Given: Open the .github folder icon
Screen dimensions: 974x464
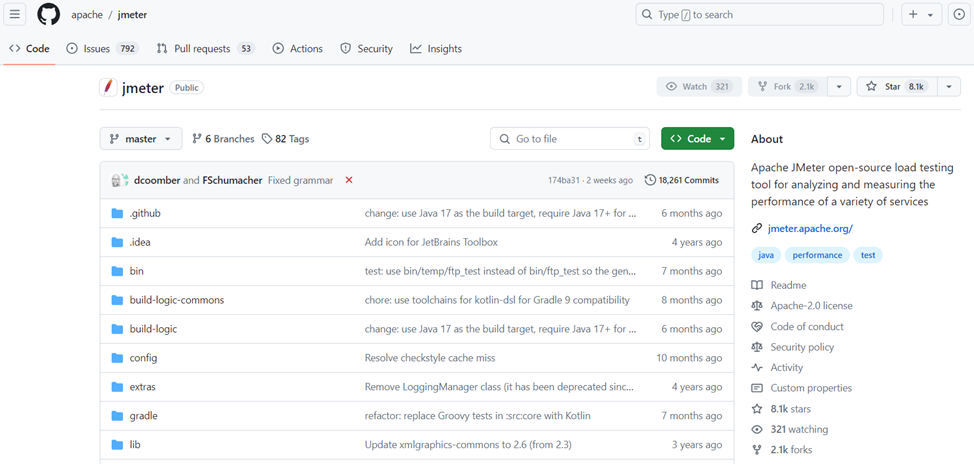Looking at the screenshot, I should click(117, 213).
